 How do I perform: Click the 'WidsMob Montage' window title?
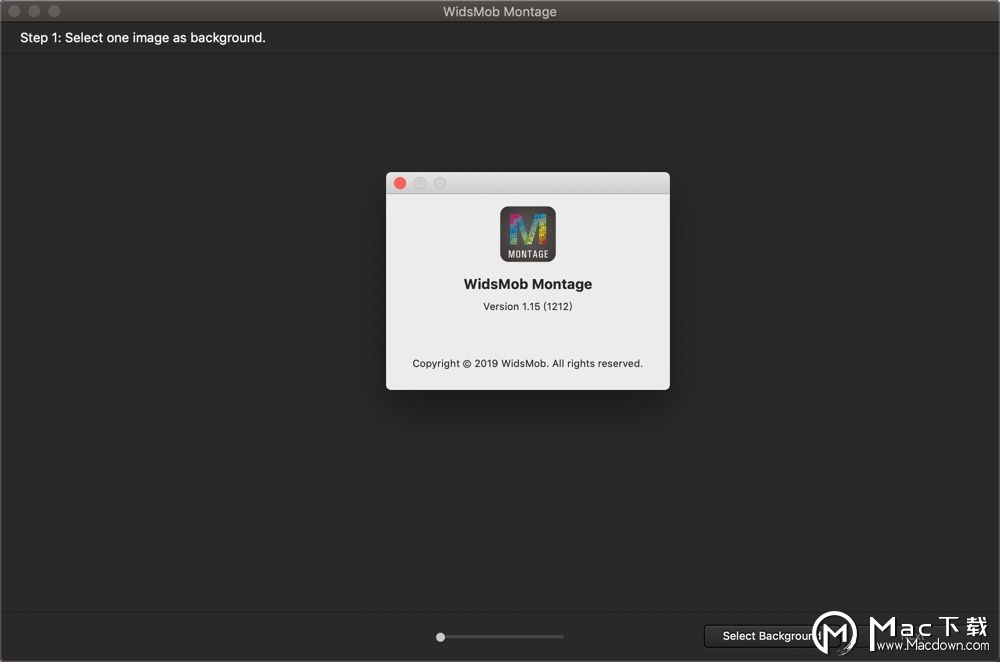click(x=500, y=11)
